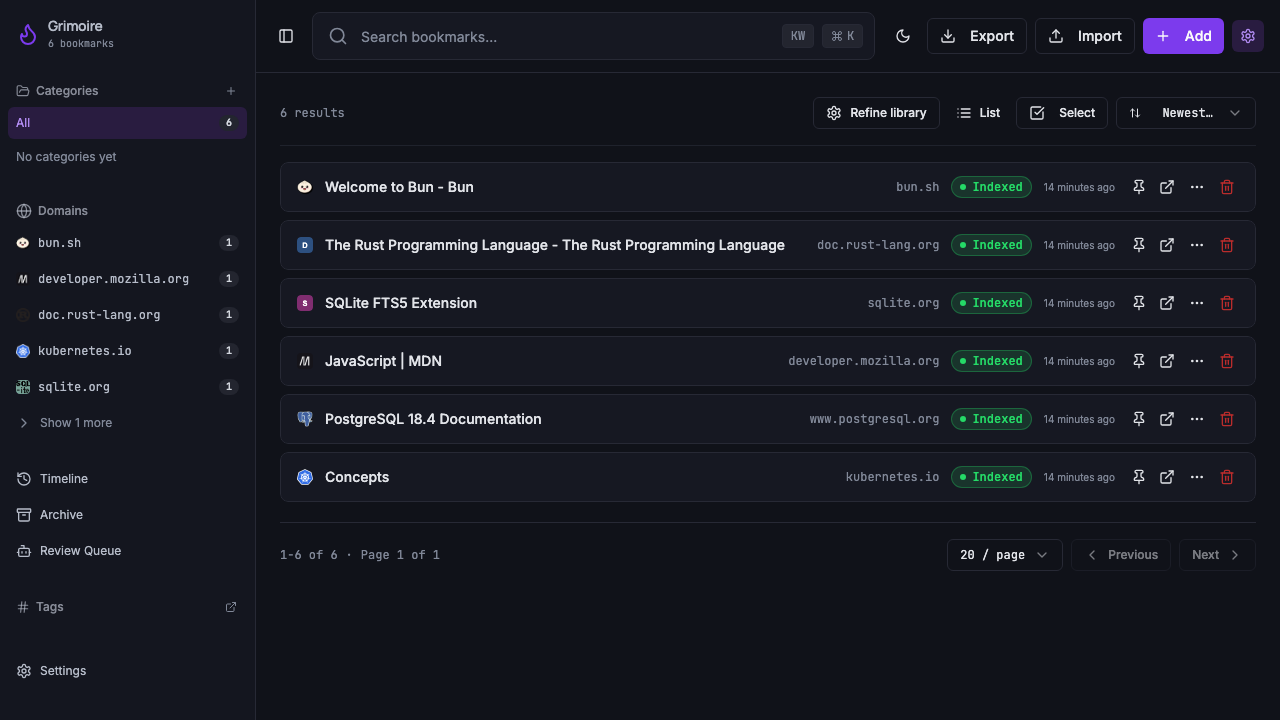This screenshot has height=720, width=1280.
Task: Filter by developer.mozilla.org domain
Action: [x=127, y=279]
